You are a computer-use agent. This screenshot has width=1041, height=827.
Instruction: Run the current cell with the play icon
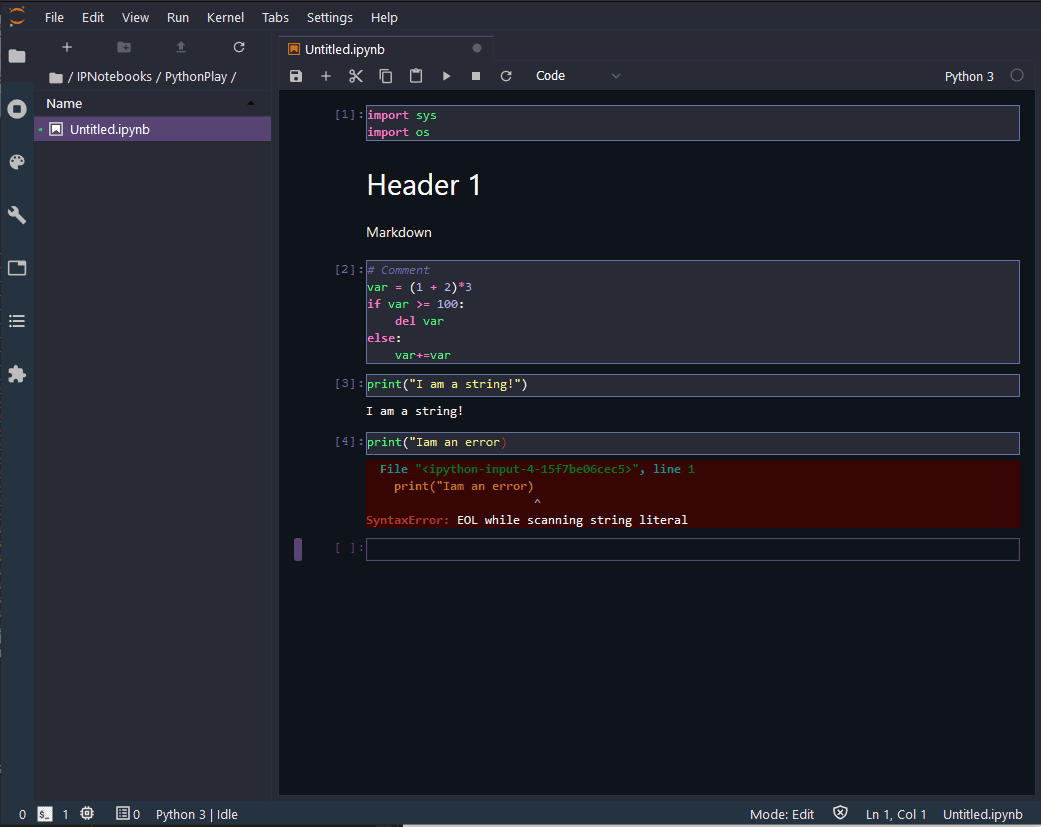click(x=446, y=75)
